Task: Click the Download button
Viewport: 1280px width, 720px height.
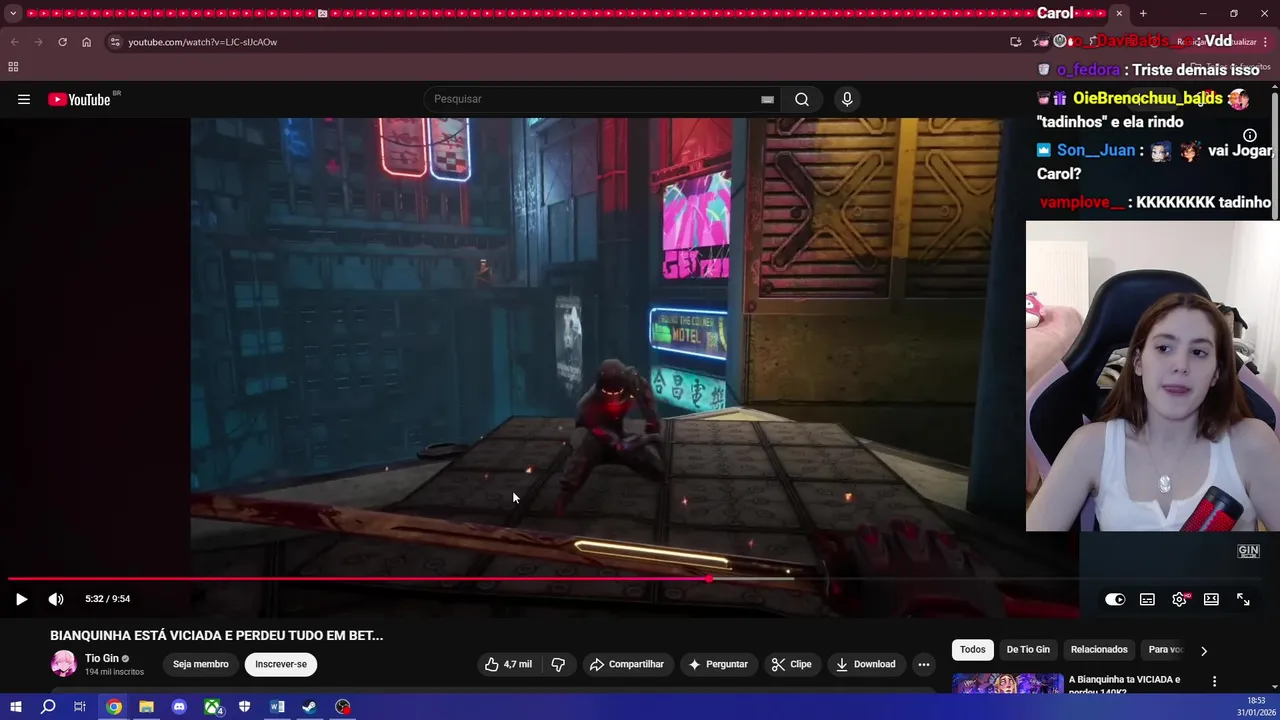Action: click(x=865, y=664)
